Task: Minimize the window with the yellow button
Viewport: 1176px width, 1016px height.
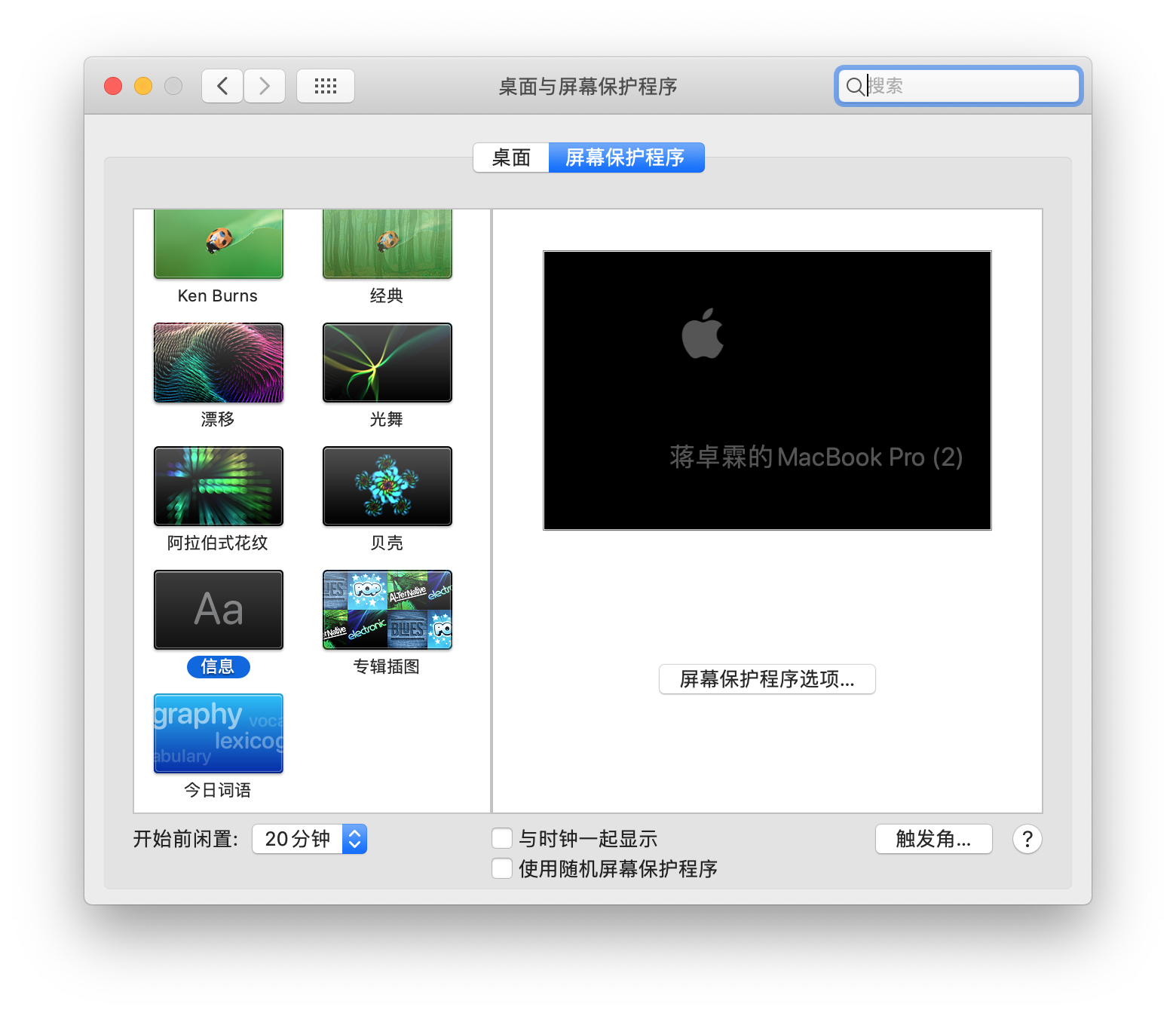Action: click(143, 86)
